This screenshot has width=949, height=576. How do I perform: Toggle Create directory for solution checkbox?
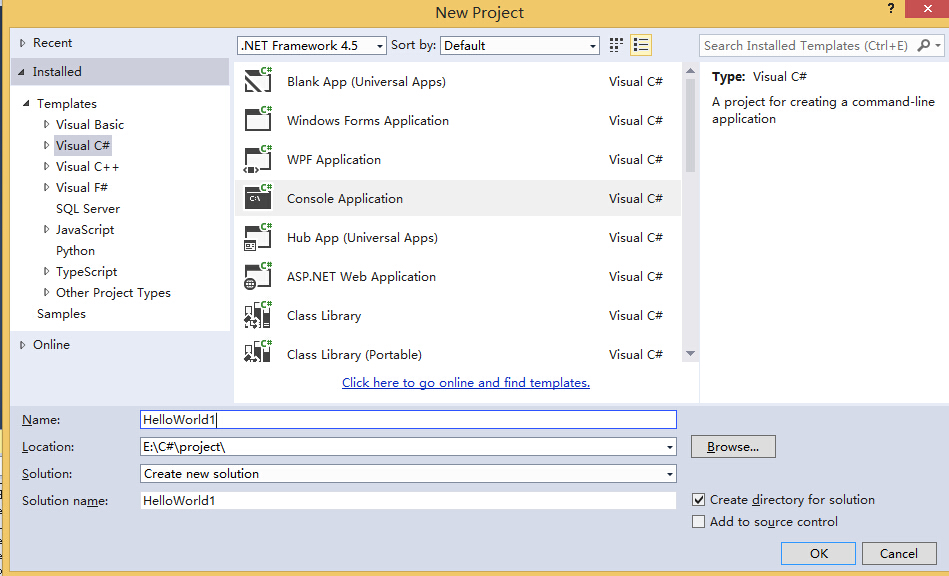click(x=698, y=500)
